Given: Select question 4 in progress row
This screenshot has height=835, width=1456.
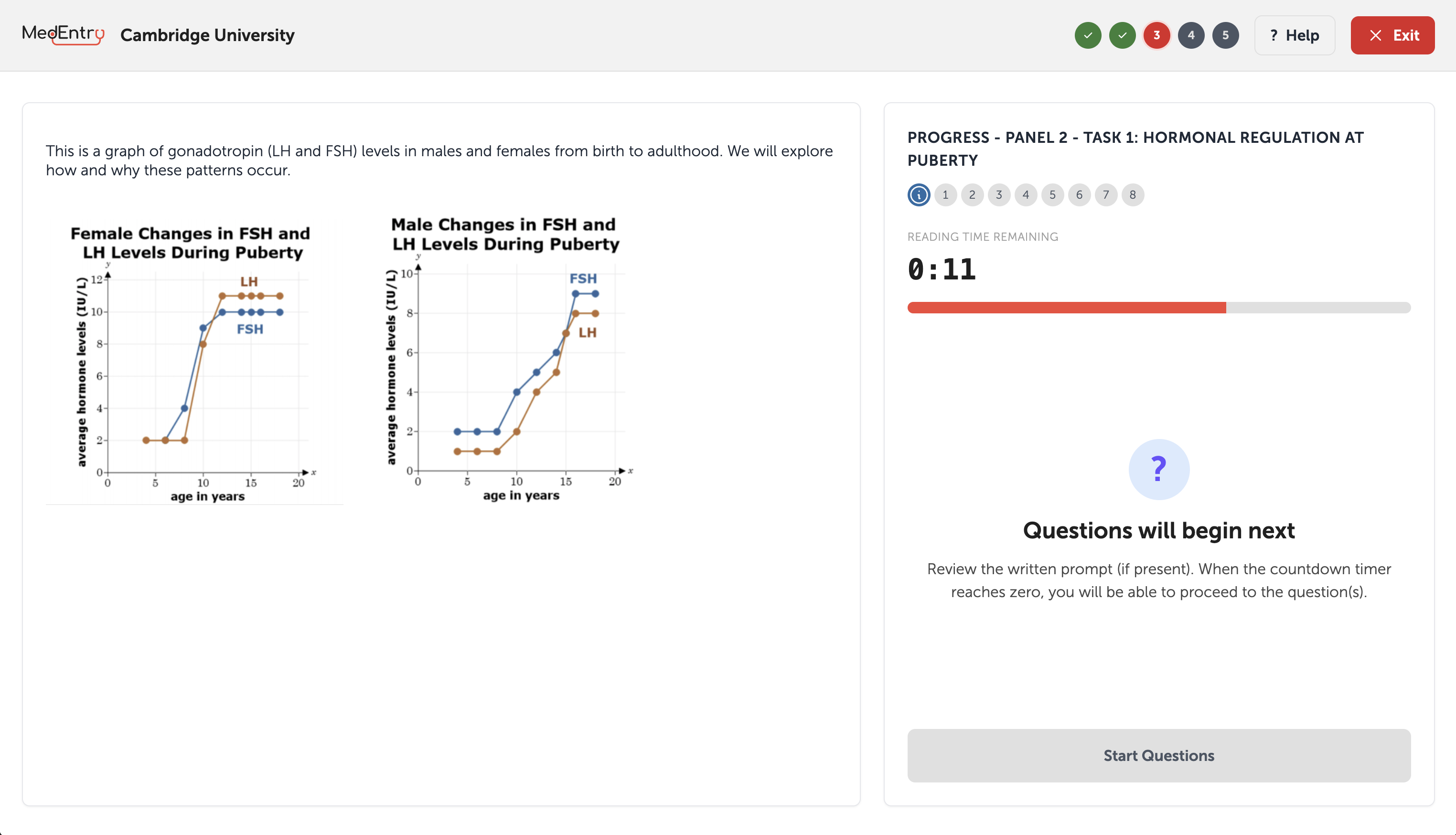Looking at the screenshot, I should coord(1025,195).
